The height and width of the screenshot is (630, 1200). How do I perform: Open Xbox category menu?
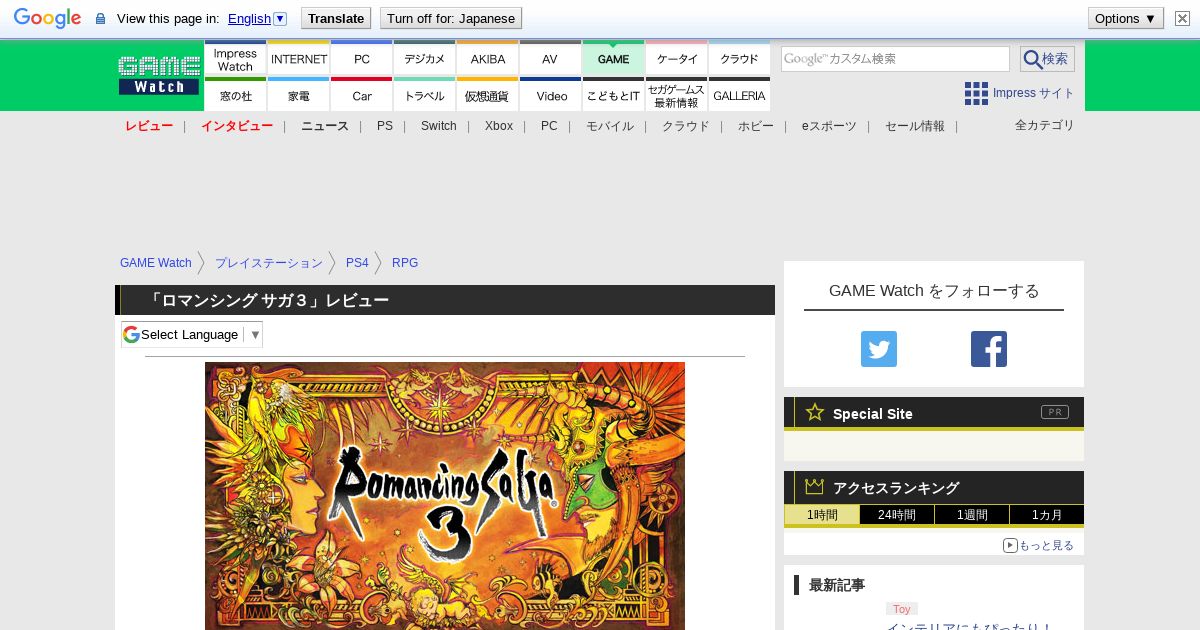[499, 126]
